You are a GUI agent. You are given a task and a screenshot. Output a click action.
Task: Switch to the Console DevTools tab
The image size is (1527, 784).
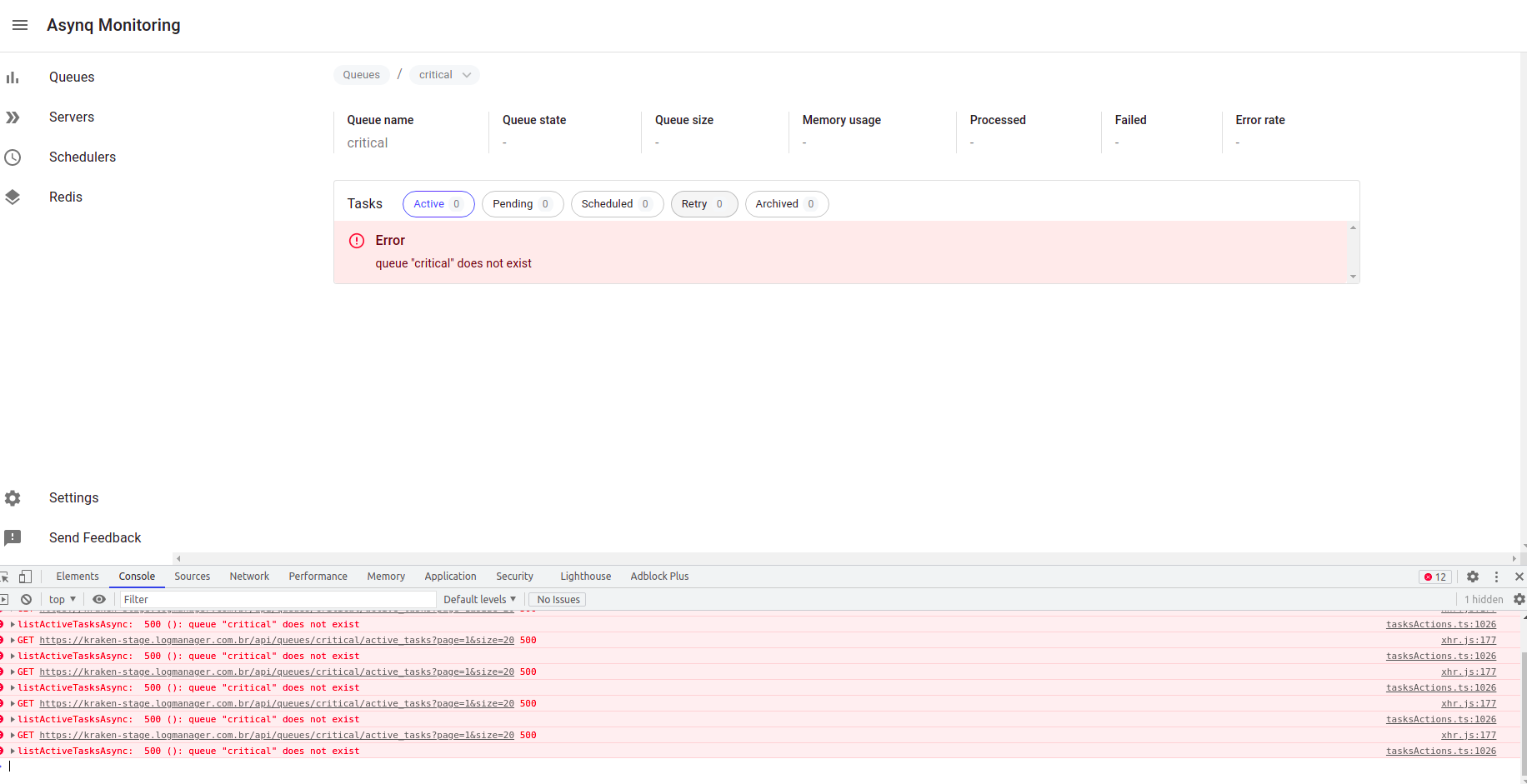(x=137, y=577)
